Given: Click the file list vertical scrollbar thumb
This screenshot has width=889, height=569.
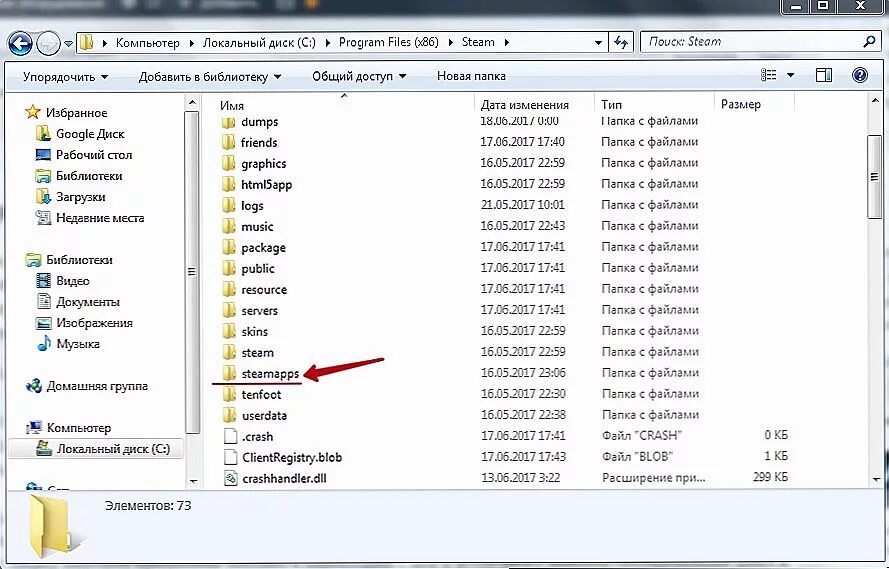Looking at the screenshot, I should tap(874, 177).
